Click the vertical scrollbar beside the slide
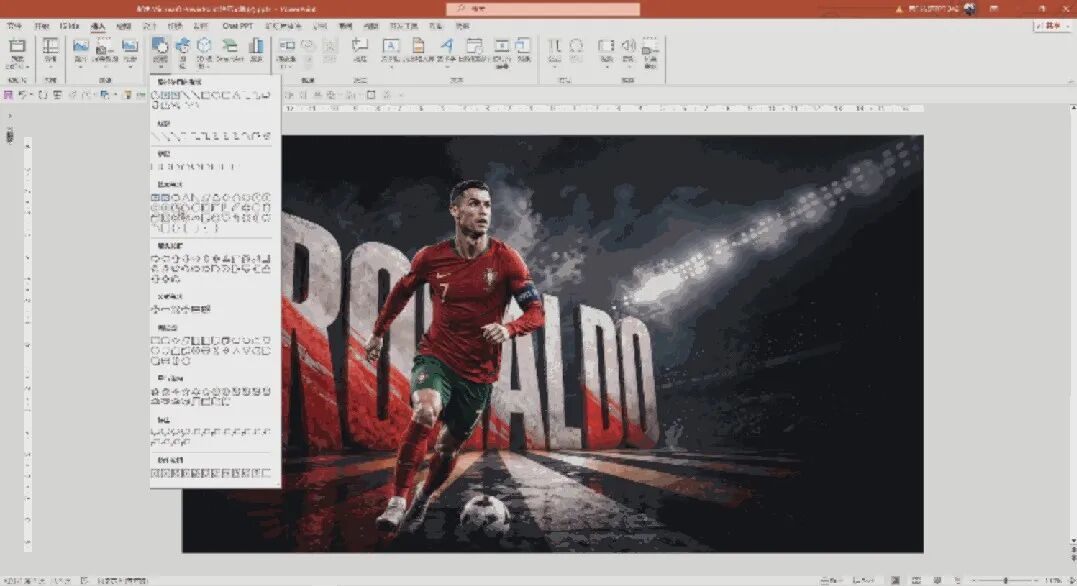This screenshot has height=586, width=1077. pyautogui.click(x=1073, y=323)
